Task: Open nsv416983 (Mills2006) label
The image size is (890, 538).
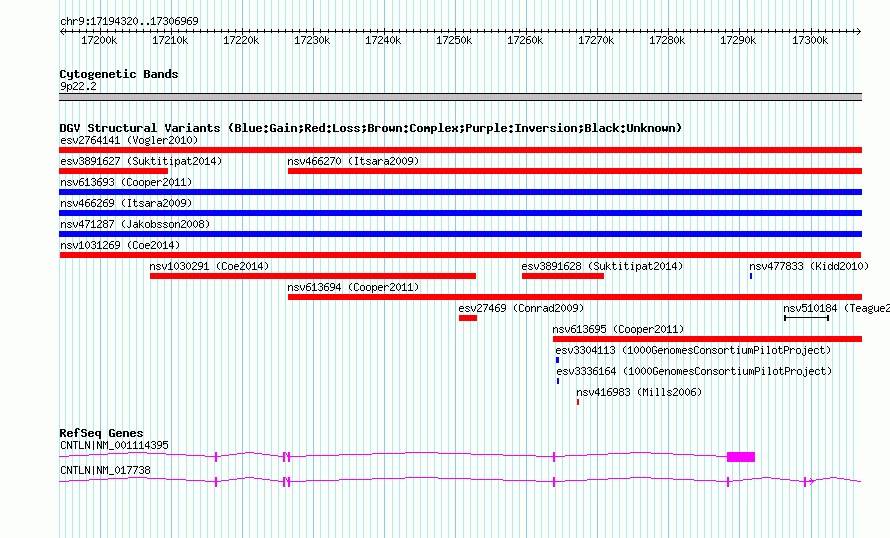Action: 639,392
